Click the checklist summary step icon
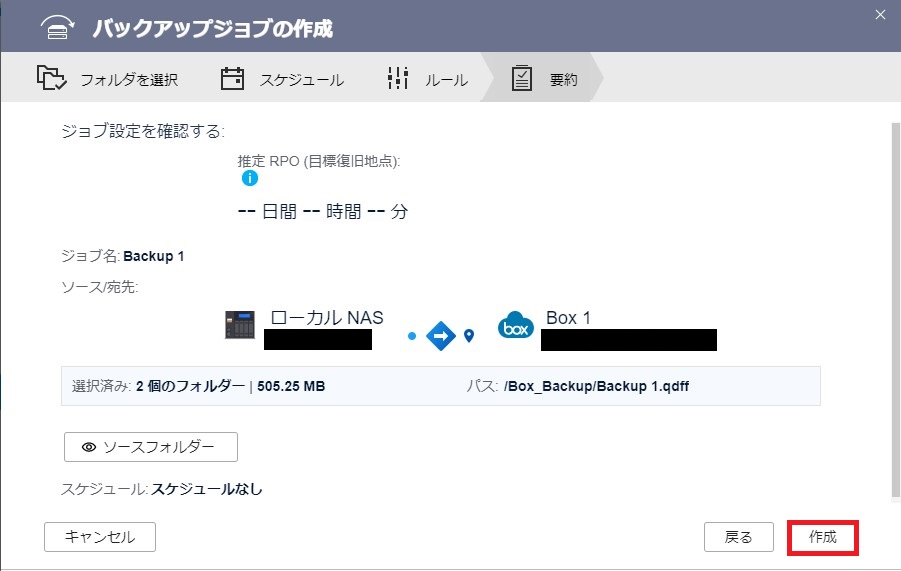This screenshot has width=901, height=571. (521, 78)
